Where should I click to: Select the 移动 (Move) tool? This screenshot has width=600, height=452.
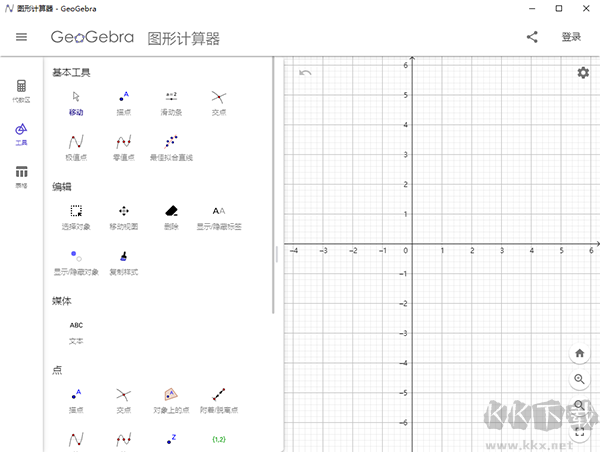[x=76, y=103]
